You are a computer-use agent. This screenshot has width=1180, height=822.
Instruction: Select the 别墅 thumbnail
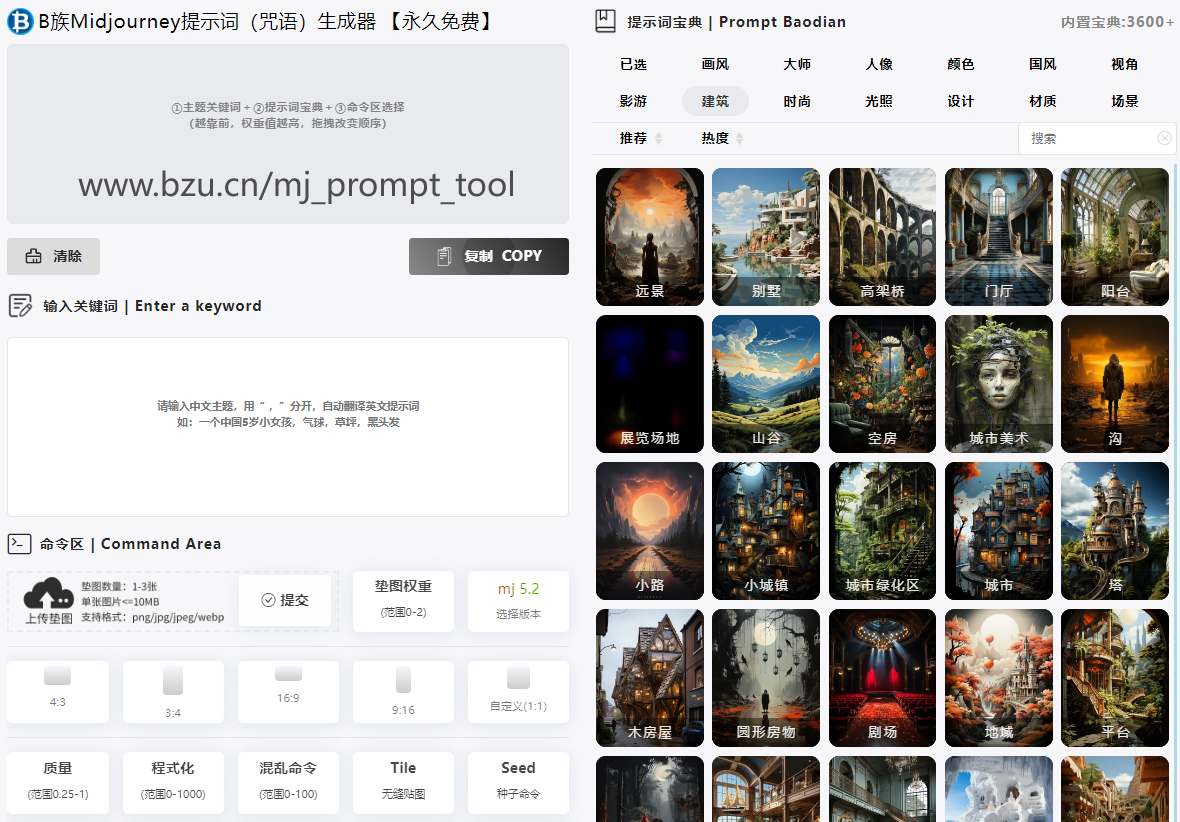pyautogui.click(x=766, y=237)
